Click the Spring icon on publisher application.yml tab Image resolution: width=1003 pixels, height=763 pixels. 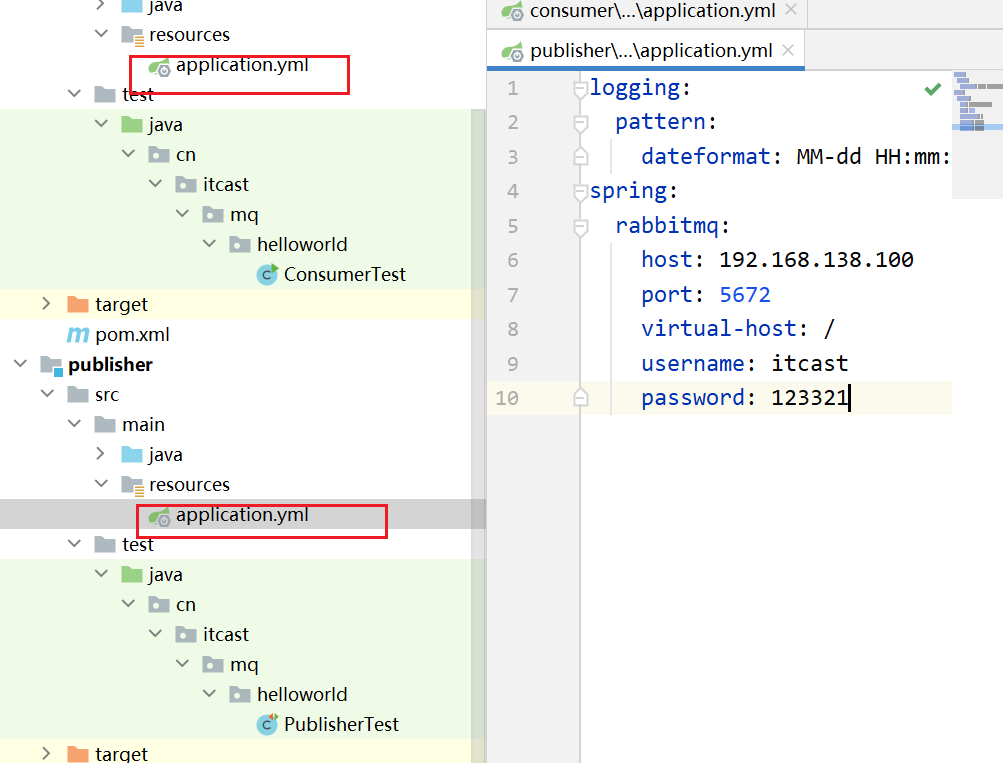point(512,51)
